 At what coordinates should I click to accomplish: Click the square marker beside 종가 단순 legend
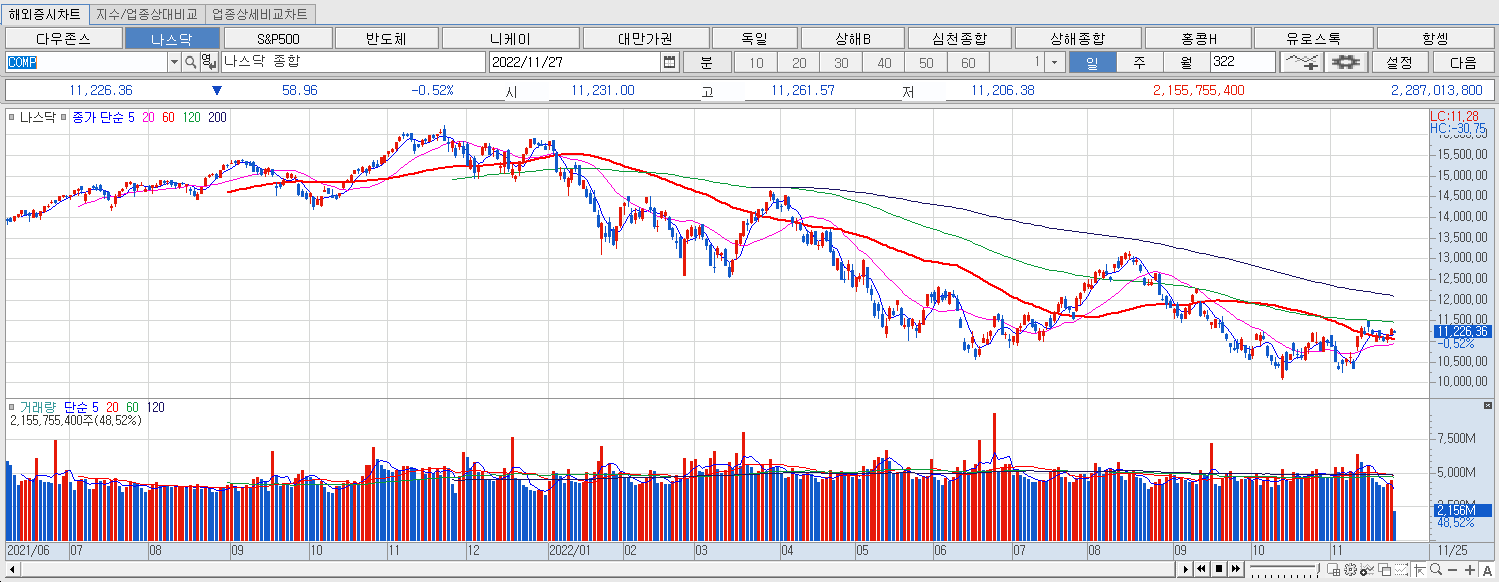[x=66, y=118]
